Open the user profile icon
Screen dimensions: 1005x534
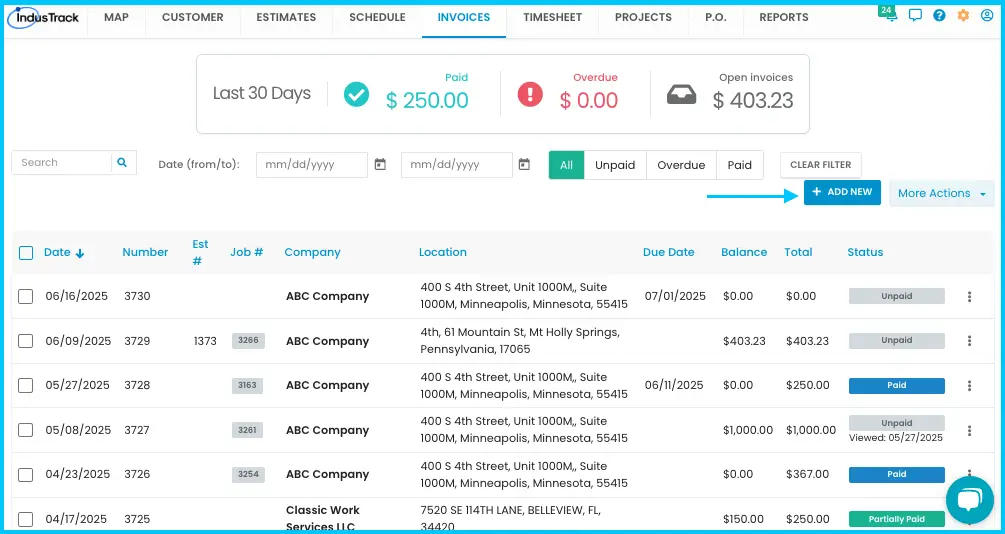click(987, 15)
